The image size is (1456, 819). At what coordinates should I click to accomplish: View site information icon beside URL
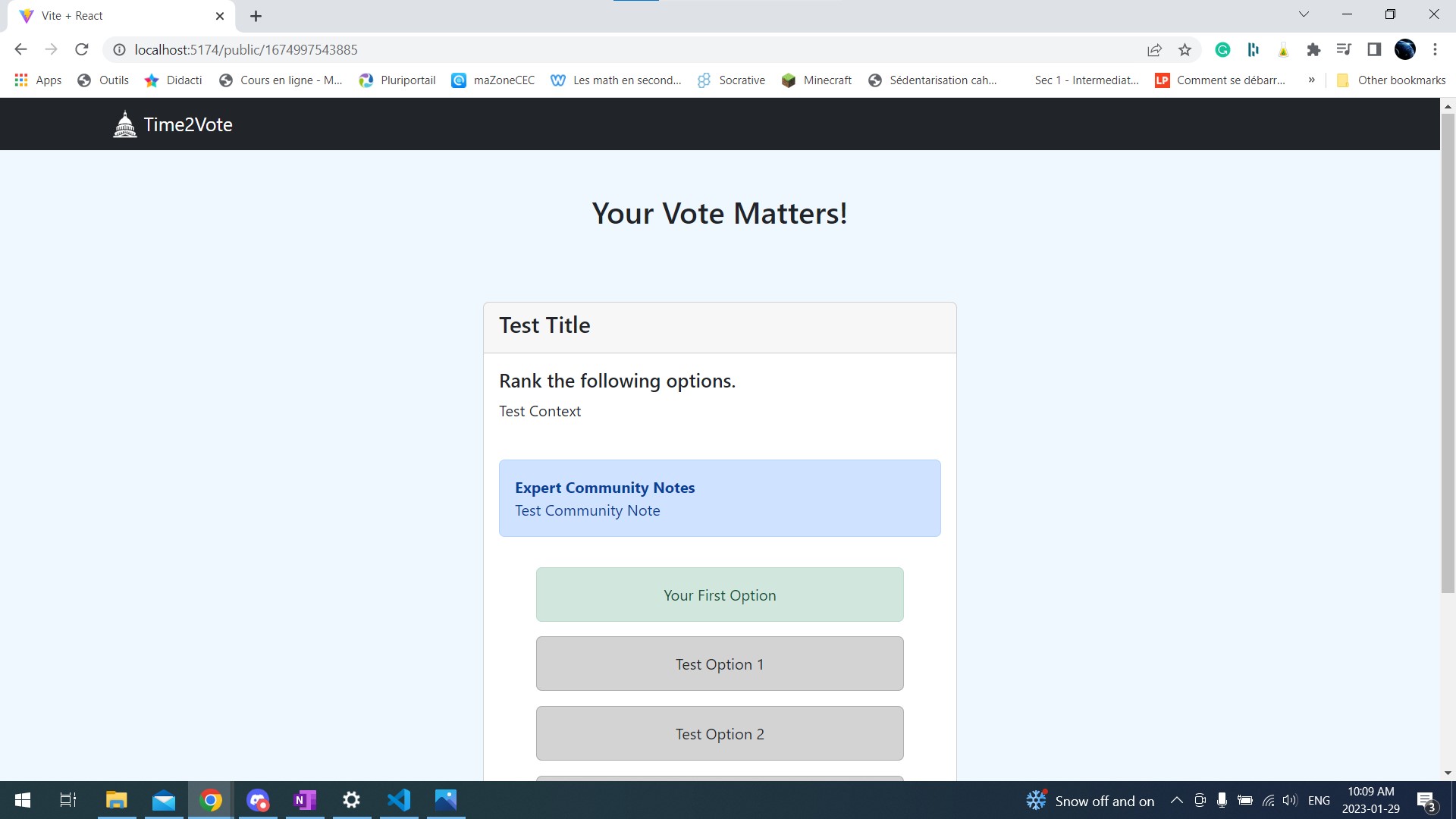[119, 50]
